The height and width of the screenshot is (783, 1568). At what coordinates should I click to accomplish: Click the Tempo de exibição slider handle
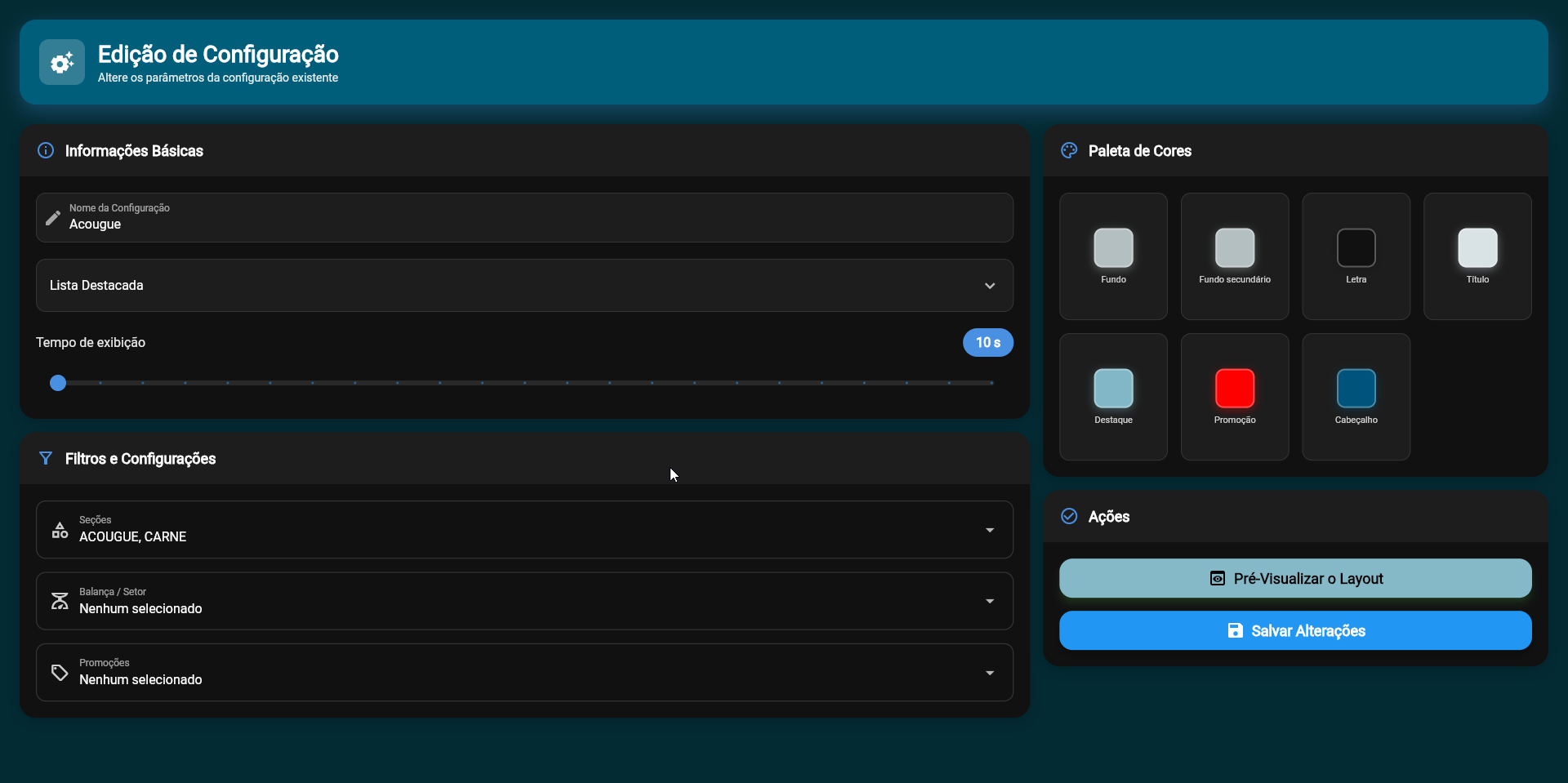click(x=58, y=383)
